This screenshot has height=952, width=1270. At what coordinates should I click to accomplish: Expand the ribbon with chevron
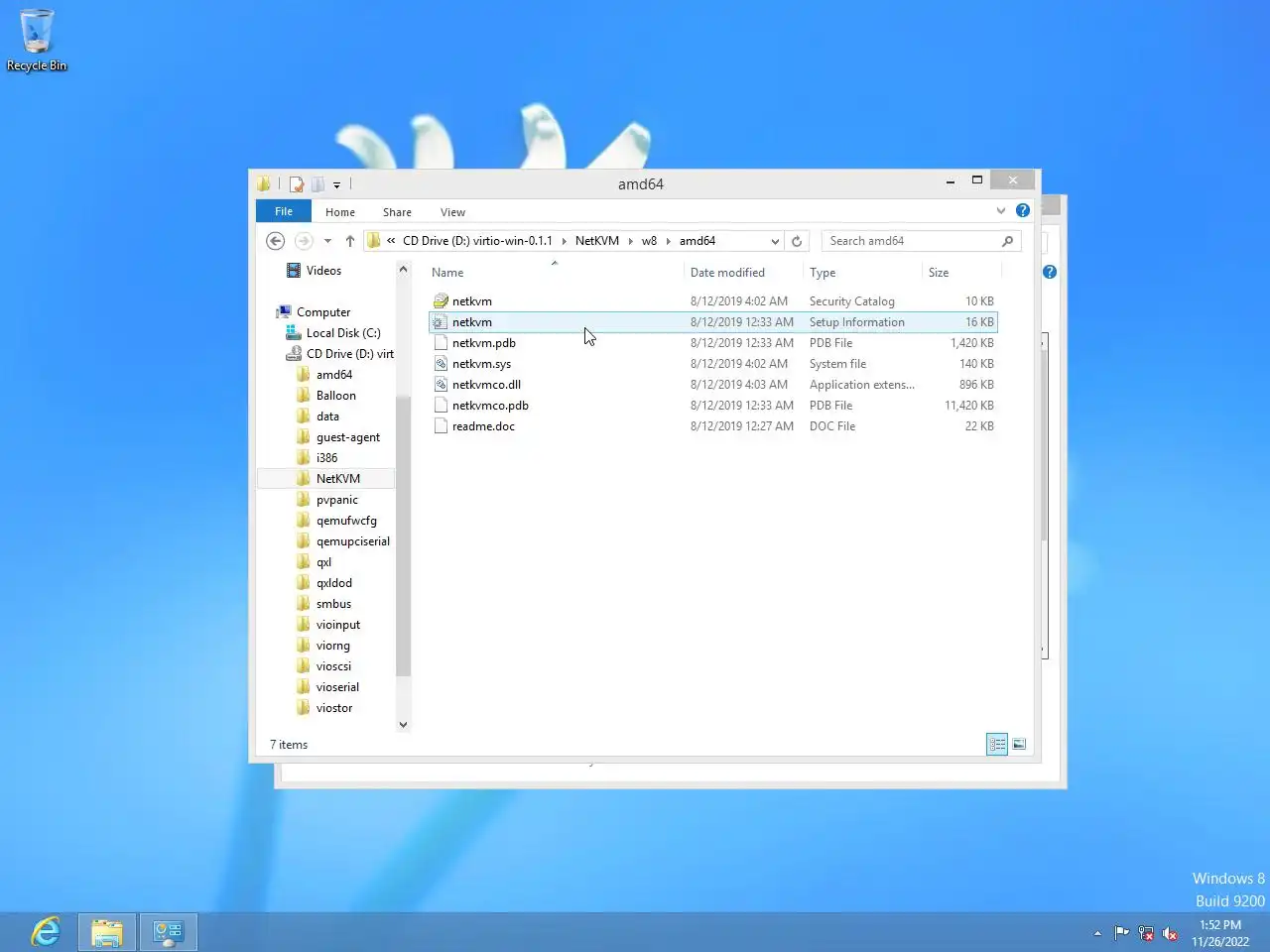point(1000,210)
